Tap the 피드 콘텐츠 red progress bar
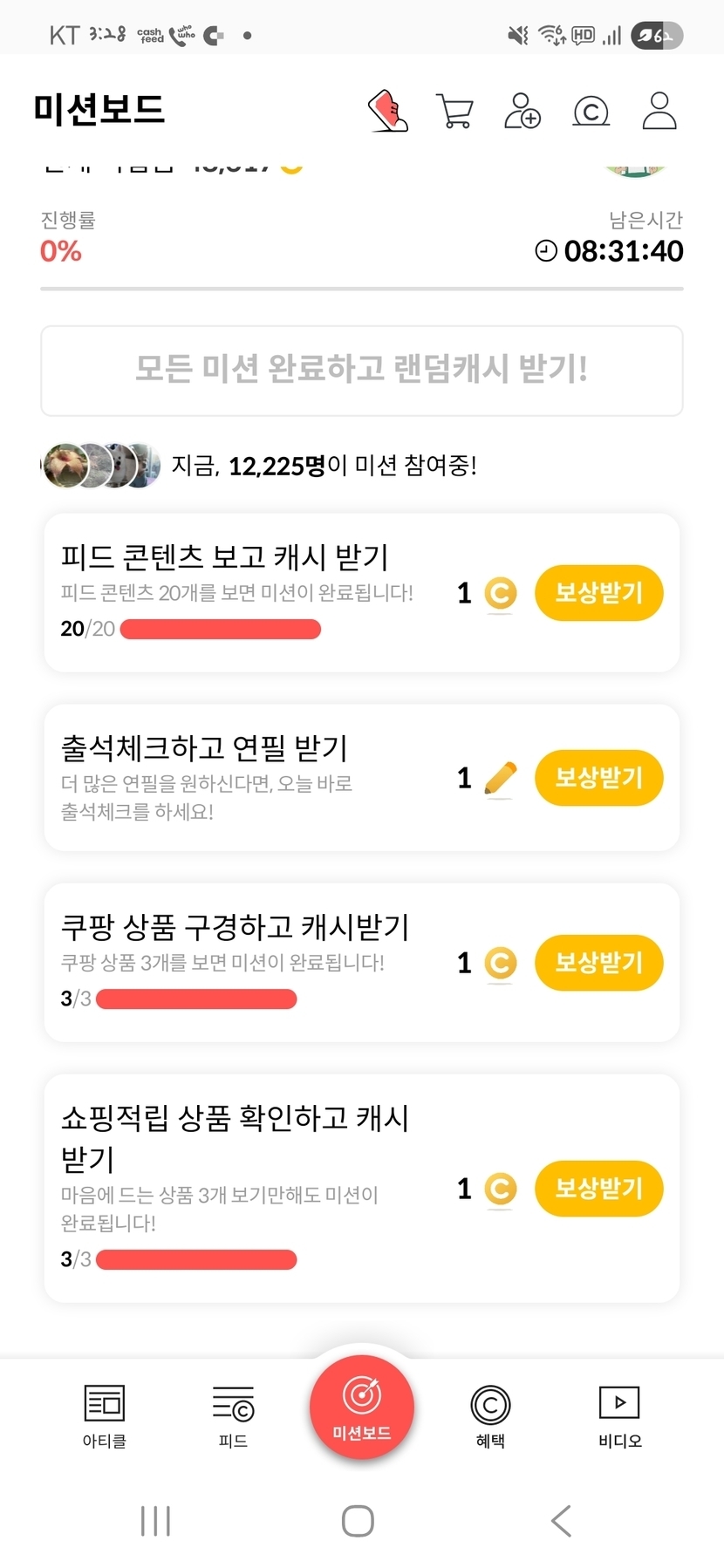 tap(220, 630)
